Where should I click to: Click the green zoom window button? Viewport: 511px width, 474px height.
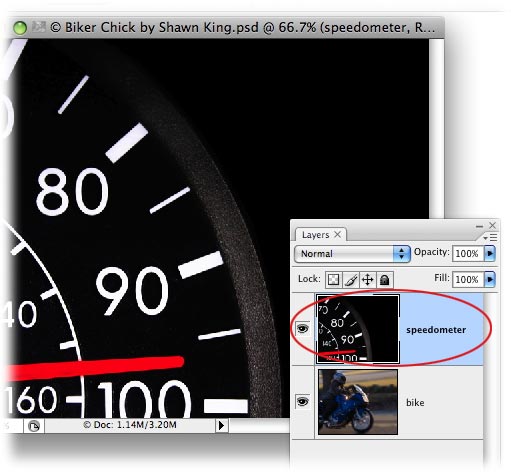point(20,27)
